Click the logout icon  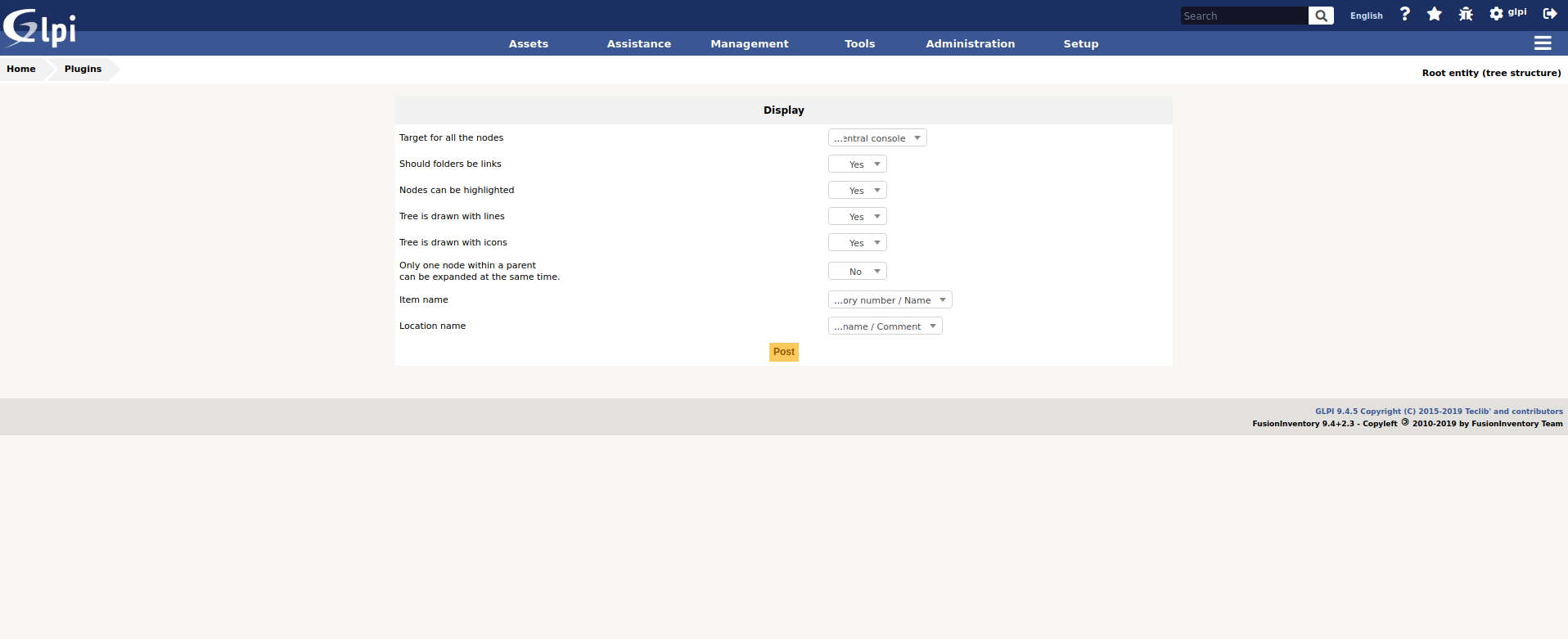coord(1550,14)
